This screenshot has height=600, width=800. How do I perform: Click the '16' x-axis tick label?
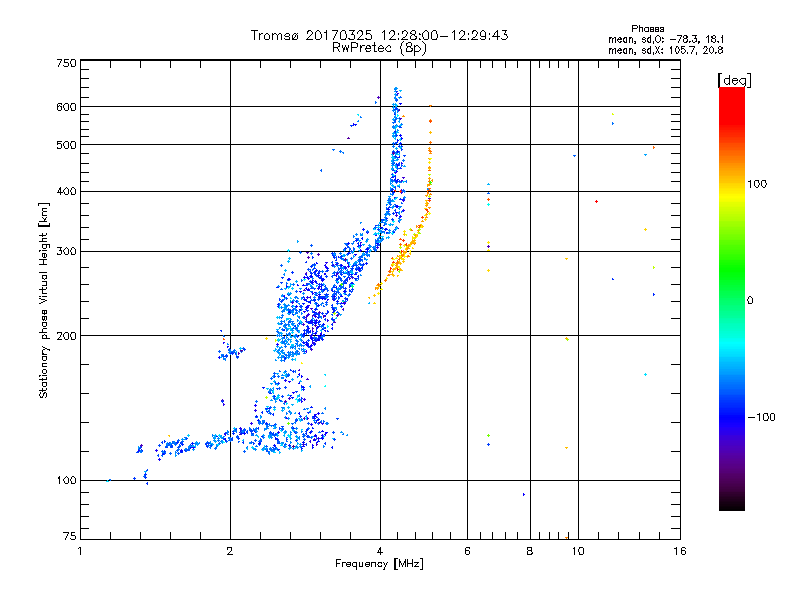coord(680,551)
